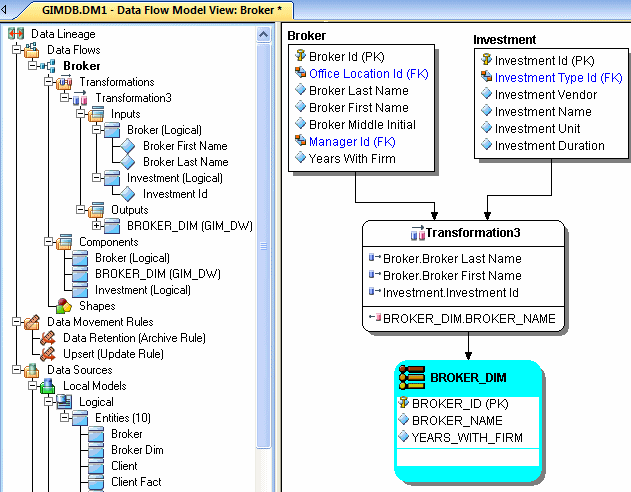Click the Investment Type Id foreign key icon
631x492 pixels.
[486, 77]
